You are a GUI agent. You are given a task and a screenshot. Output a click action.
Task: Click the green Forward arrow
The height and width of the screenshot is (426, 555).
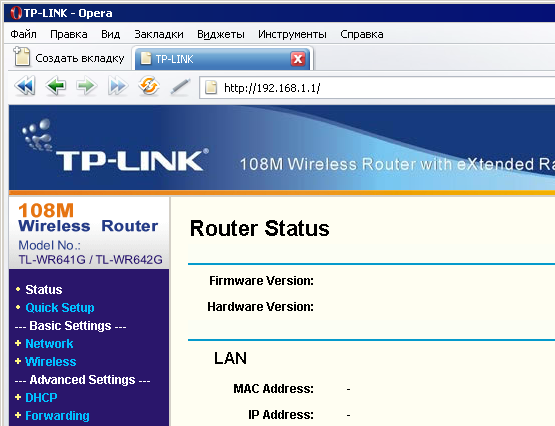click(86, 86)
